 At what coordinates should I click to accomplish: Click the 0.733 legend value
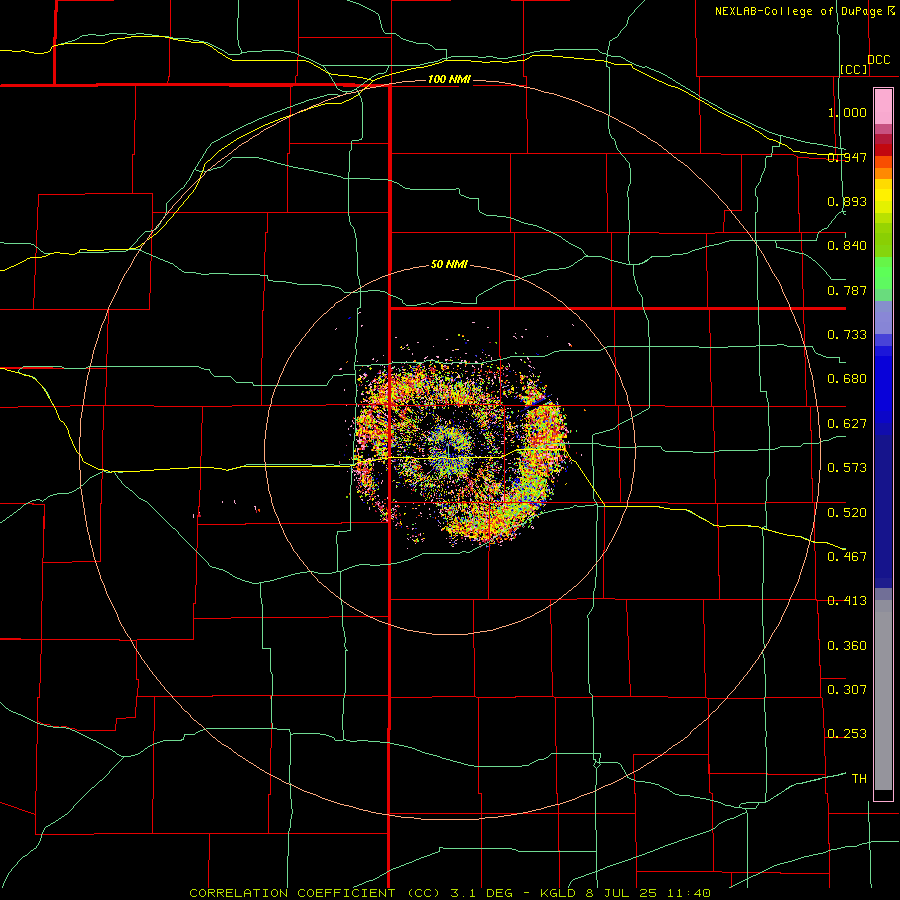click(x=847, y=335)
